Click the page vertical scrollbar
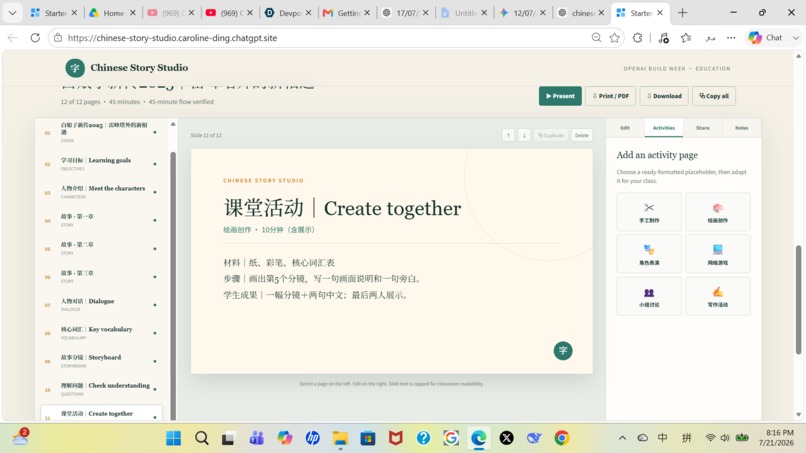The image size is (806, 453). [798, 300]
